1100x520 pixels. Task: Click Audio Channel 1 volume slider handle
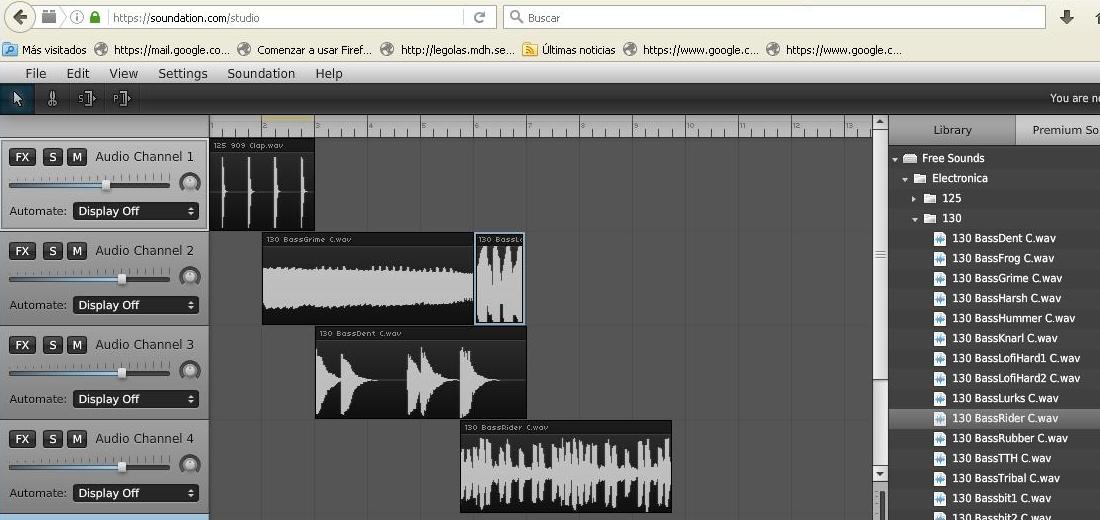coord(106,185)
